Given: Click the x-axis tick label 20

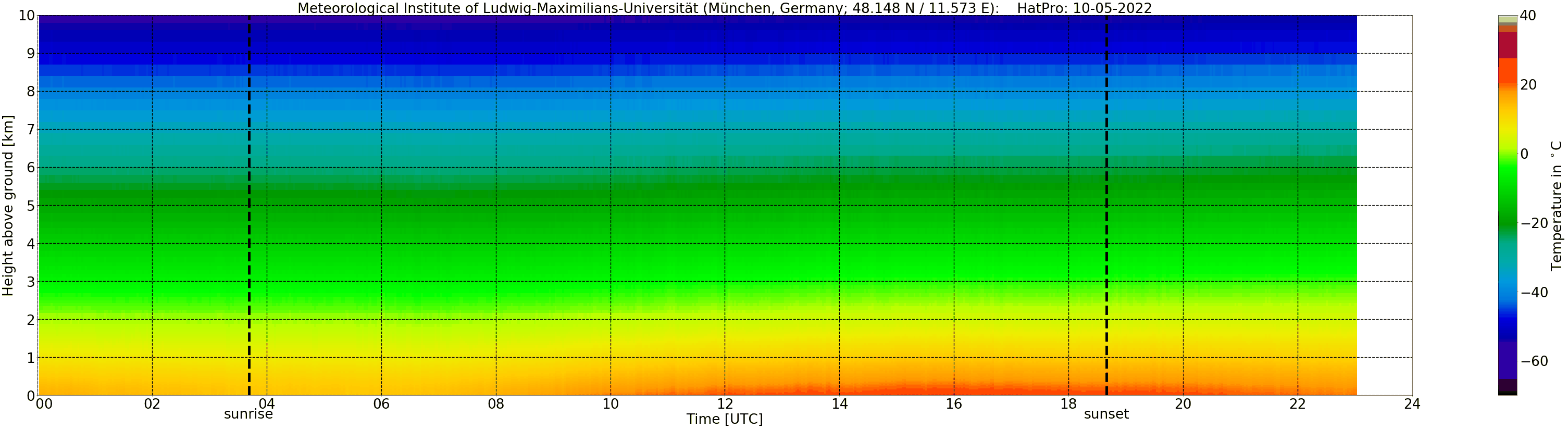Looking at the screenshot, I should 1183,404.
